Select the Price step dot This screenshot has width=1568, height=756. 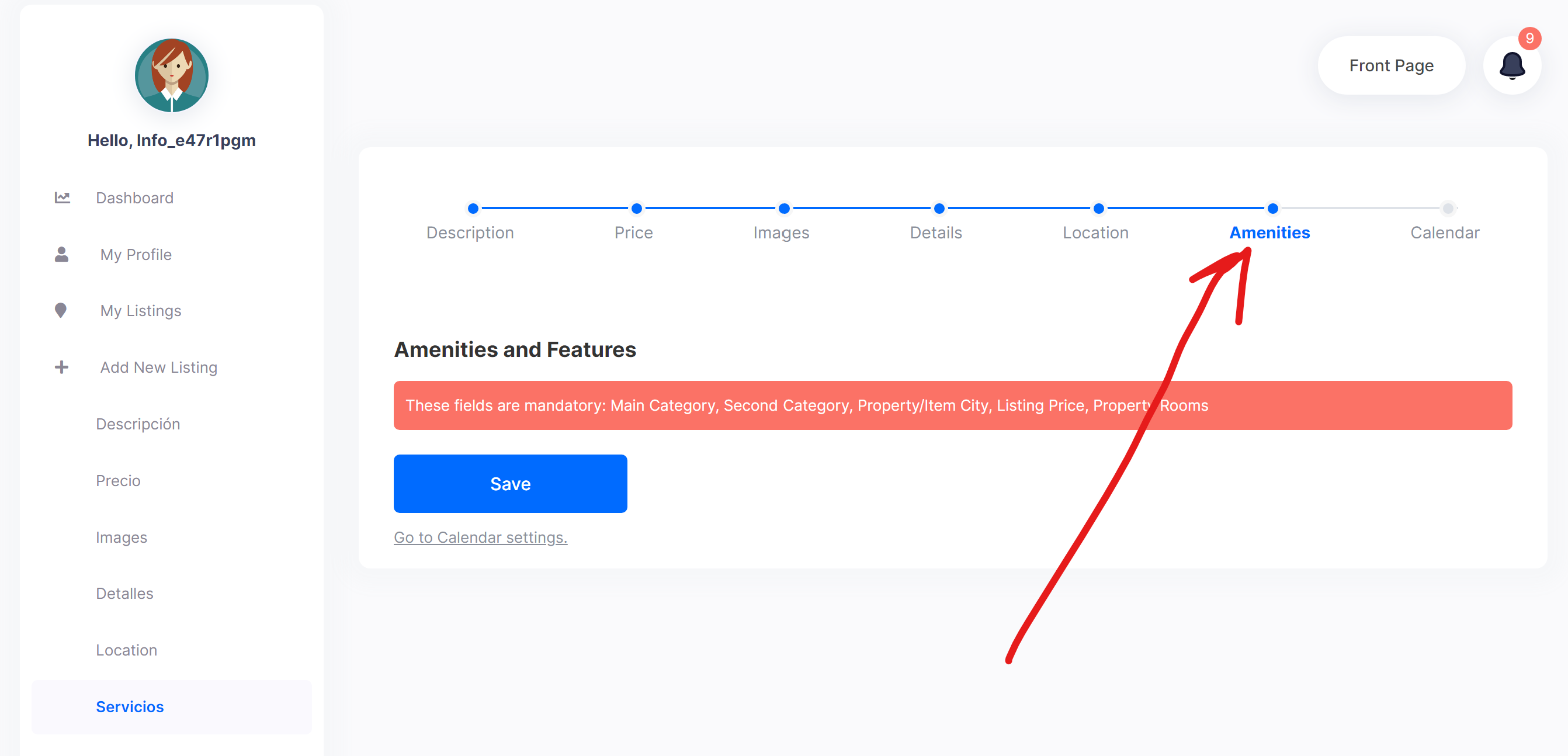(x=637, y=208)
